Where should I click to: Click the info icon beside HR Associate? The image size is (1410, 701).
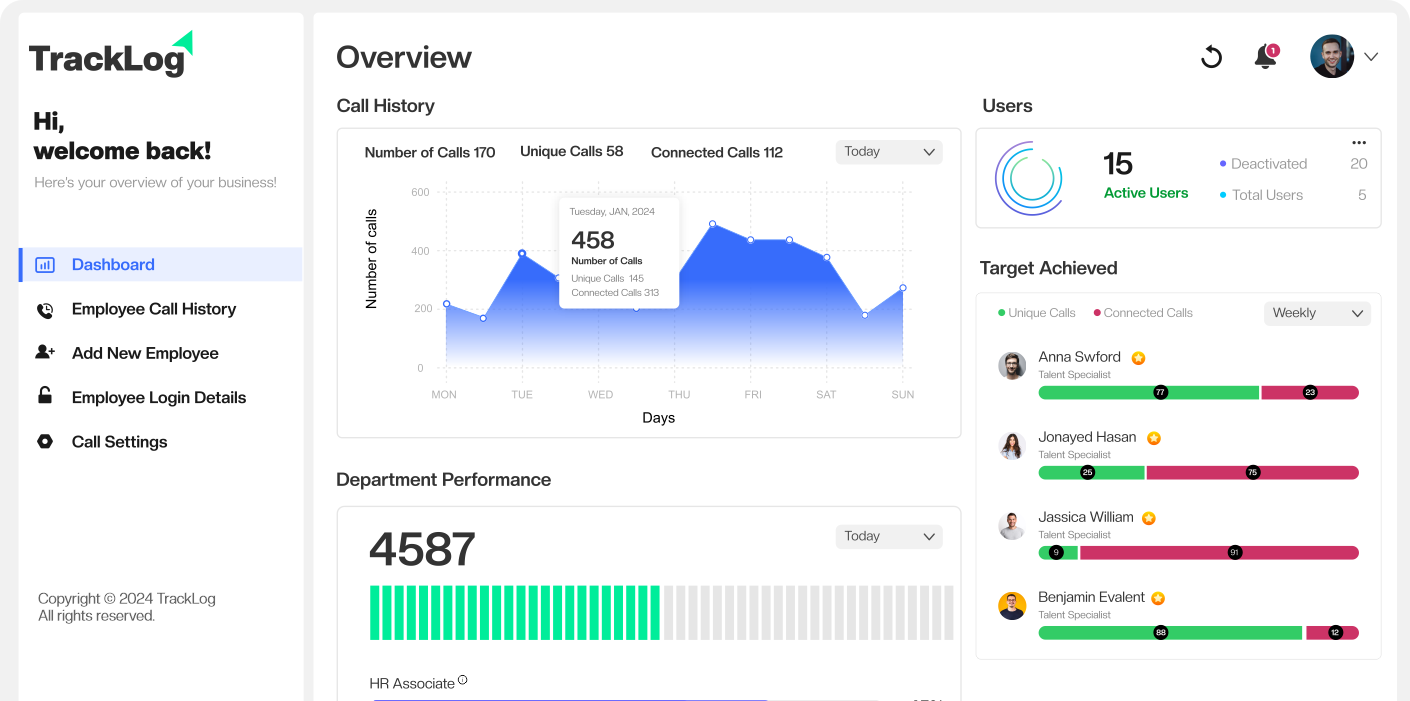click(462, 681)
